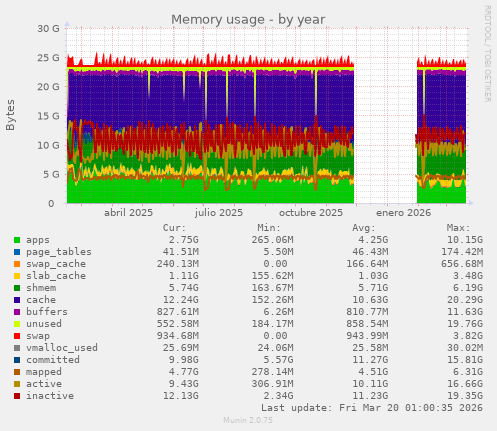This screenshot has width=497, height=431.
Task: Click the active legend color swatch
Action: point(17,384)
